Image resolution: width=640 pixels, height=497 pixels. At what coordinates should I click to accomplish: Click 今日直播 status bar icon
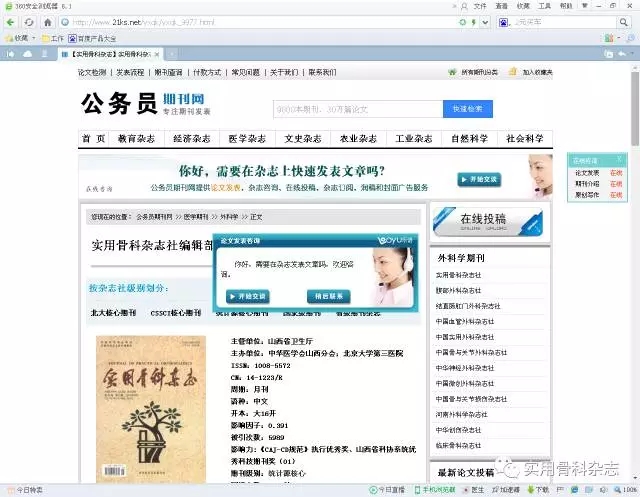(387, 490)
